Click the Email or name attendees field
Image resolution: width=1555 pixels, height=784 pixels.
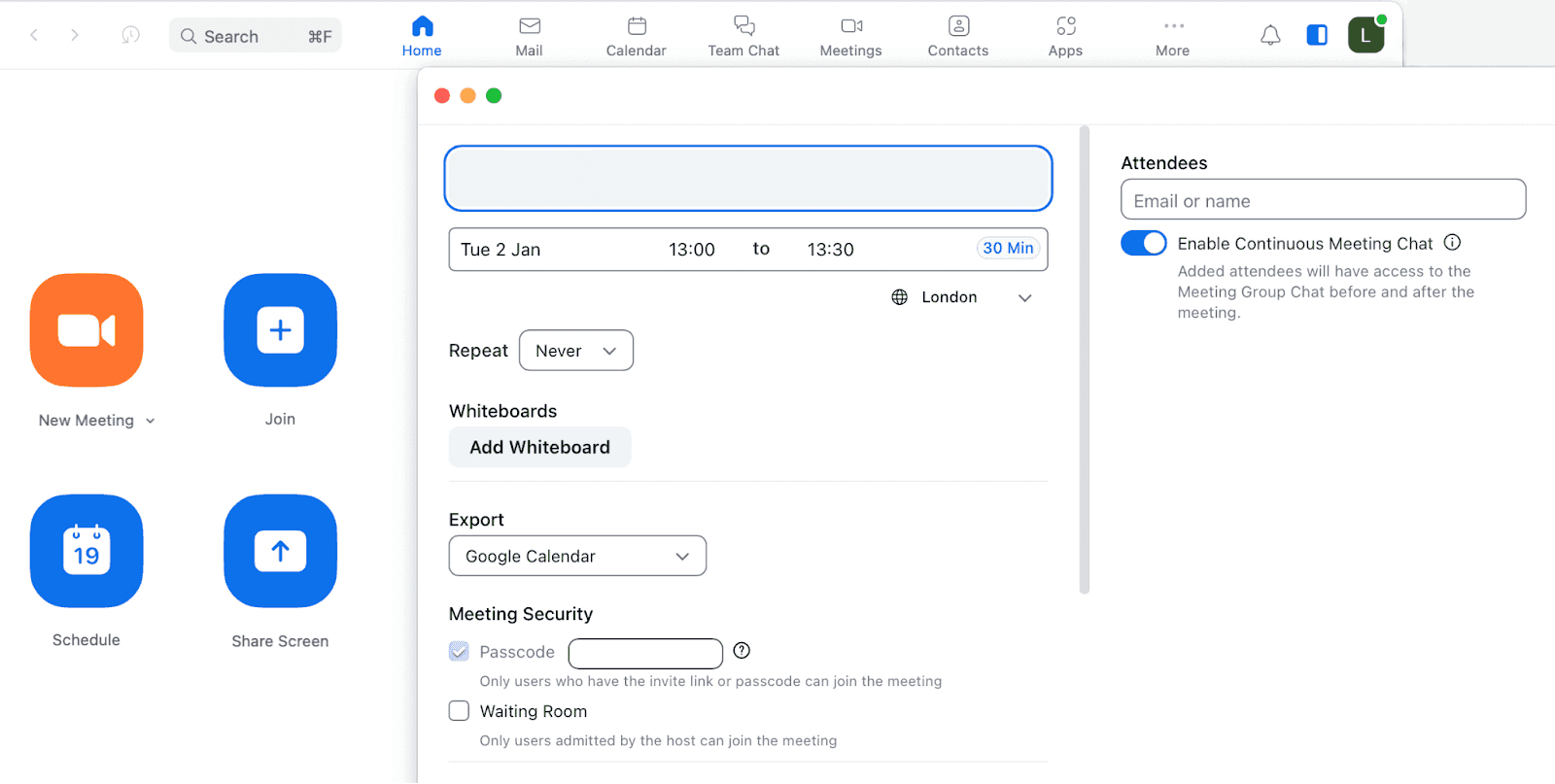click(1323, 200)
